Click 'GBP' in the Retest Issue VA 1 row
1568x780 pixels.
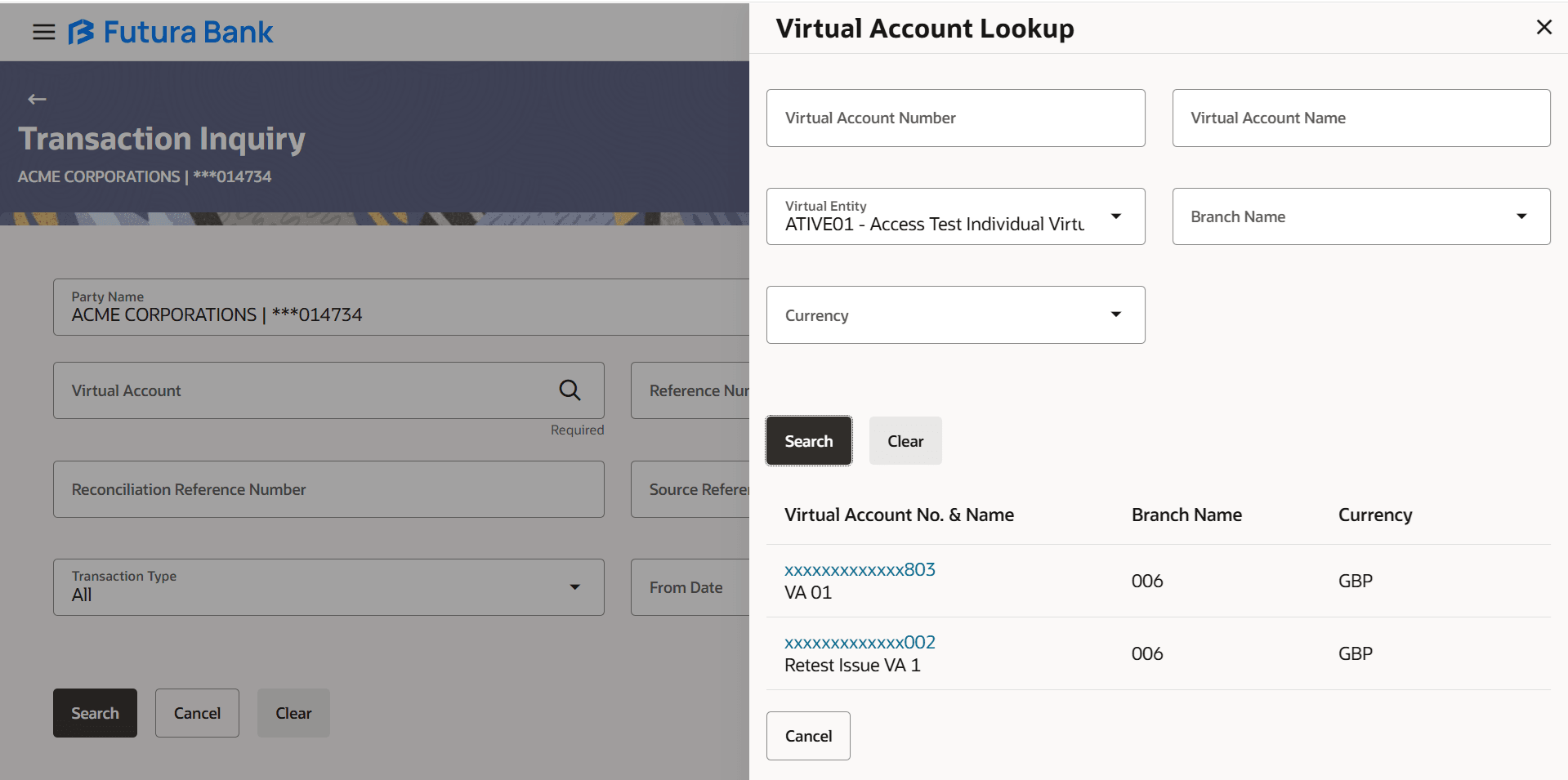[1356, 653]
